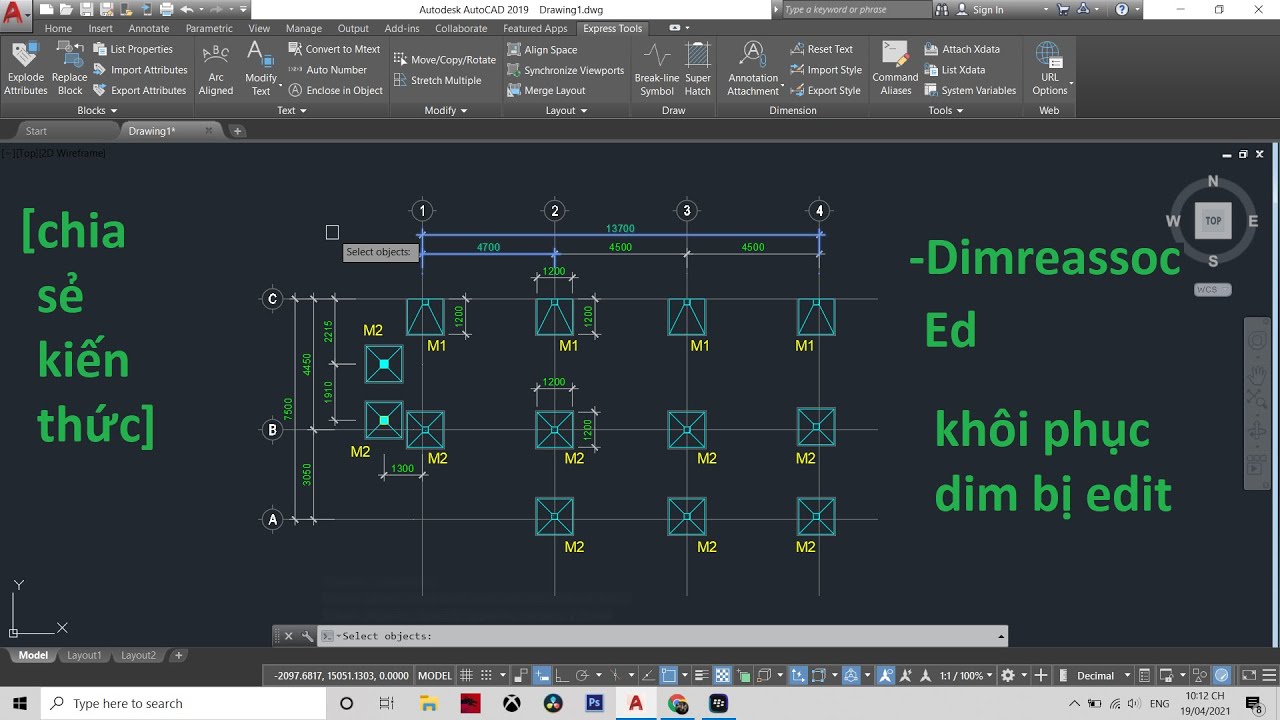The image size is (1280, 720).
Task: Open the Start file tab
Action: 36,131
